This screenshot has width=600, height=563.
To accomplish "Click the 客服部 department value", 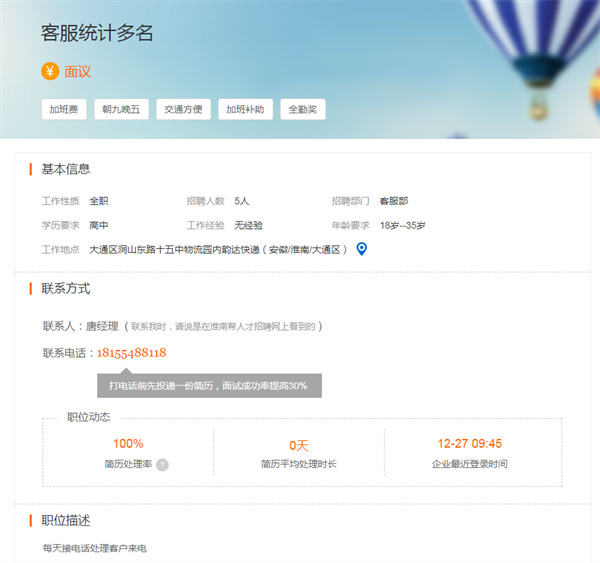I will click(394, 201).
